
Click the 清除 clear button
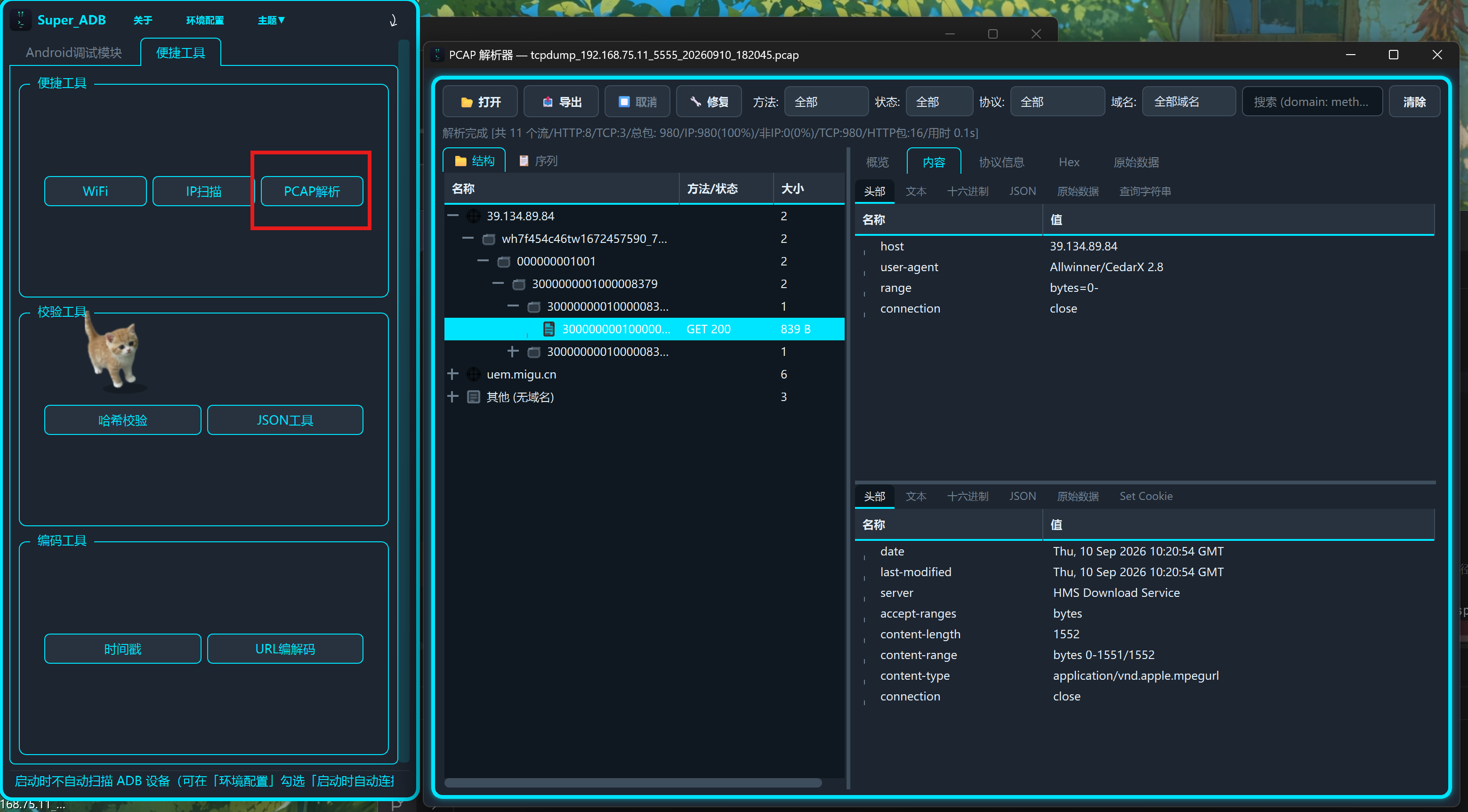pos(1414,101)
